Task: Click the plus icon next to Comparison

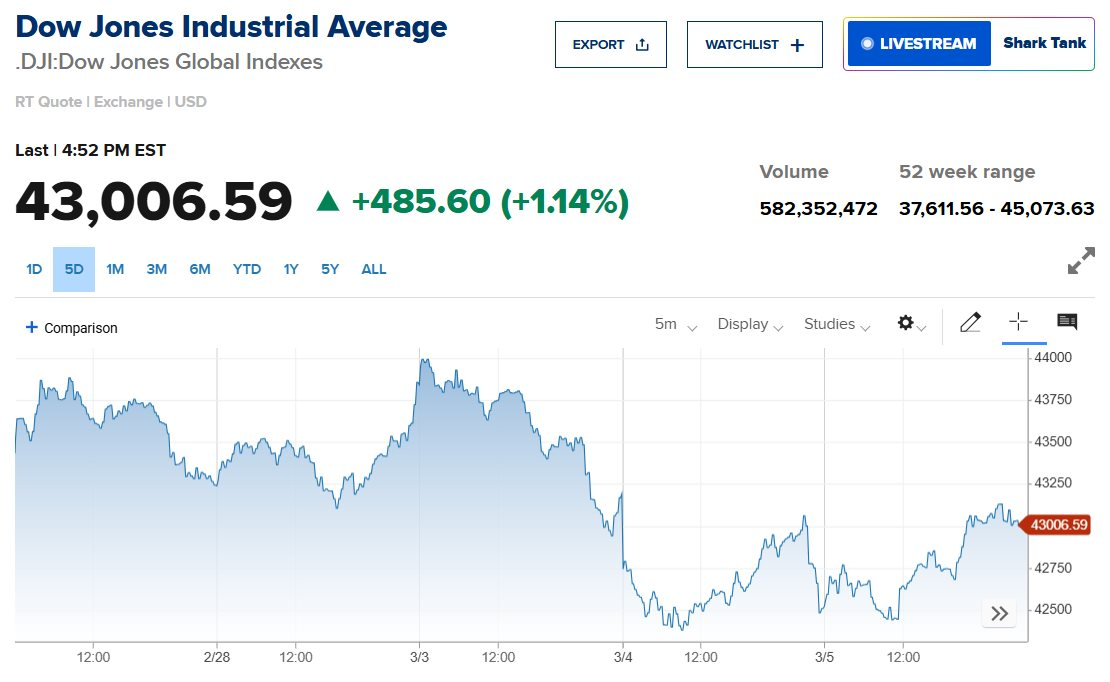Action: tap(32, 328)
